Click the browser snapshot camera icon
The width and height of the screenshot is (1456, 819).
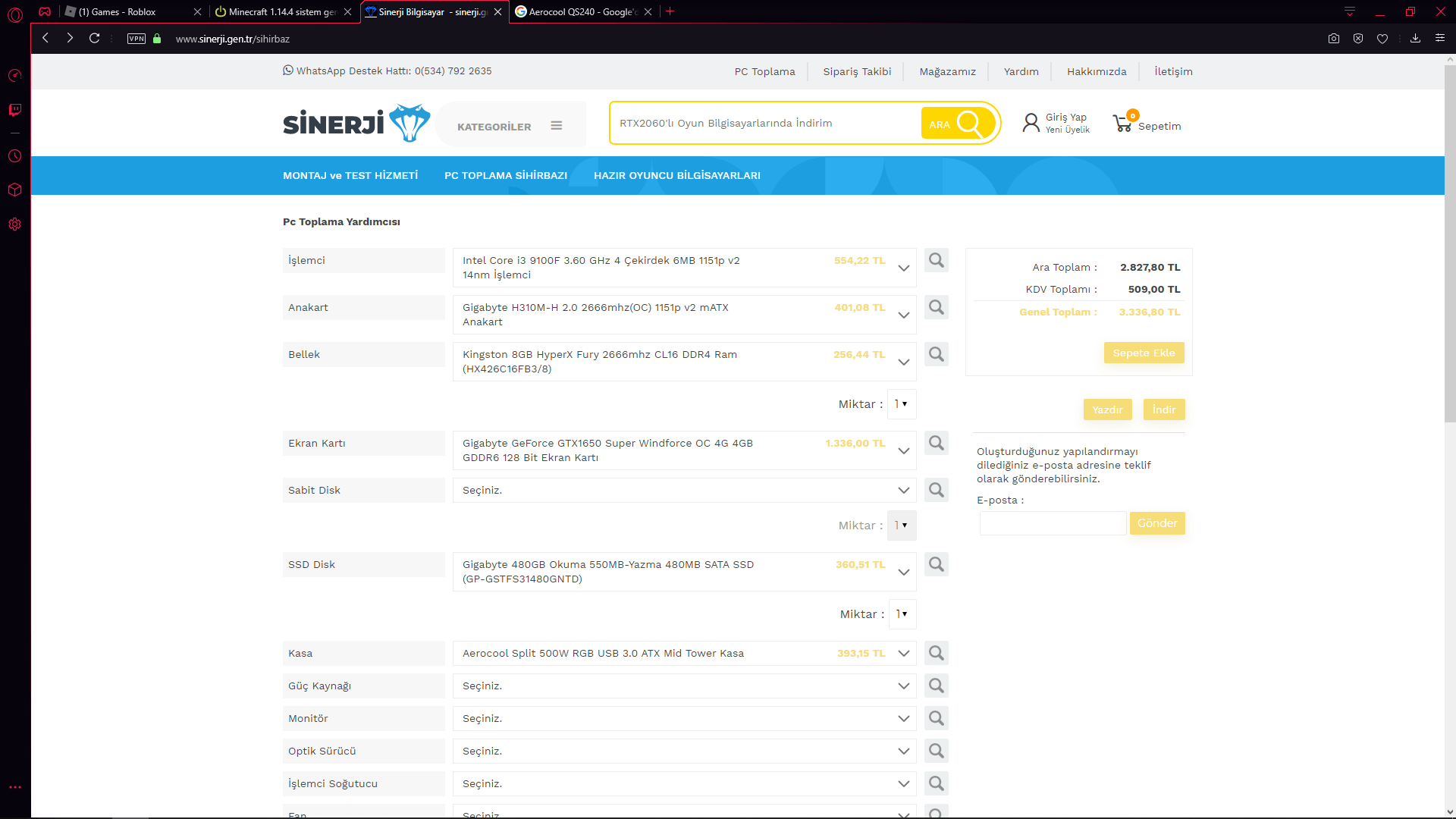(x=1334, y=39)
